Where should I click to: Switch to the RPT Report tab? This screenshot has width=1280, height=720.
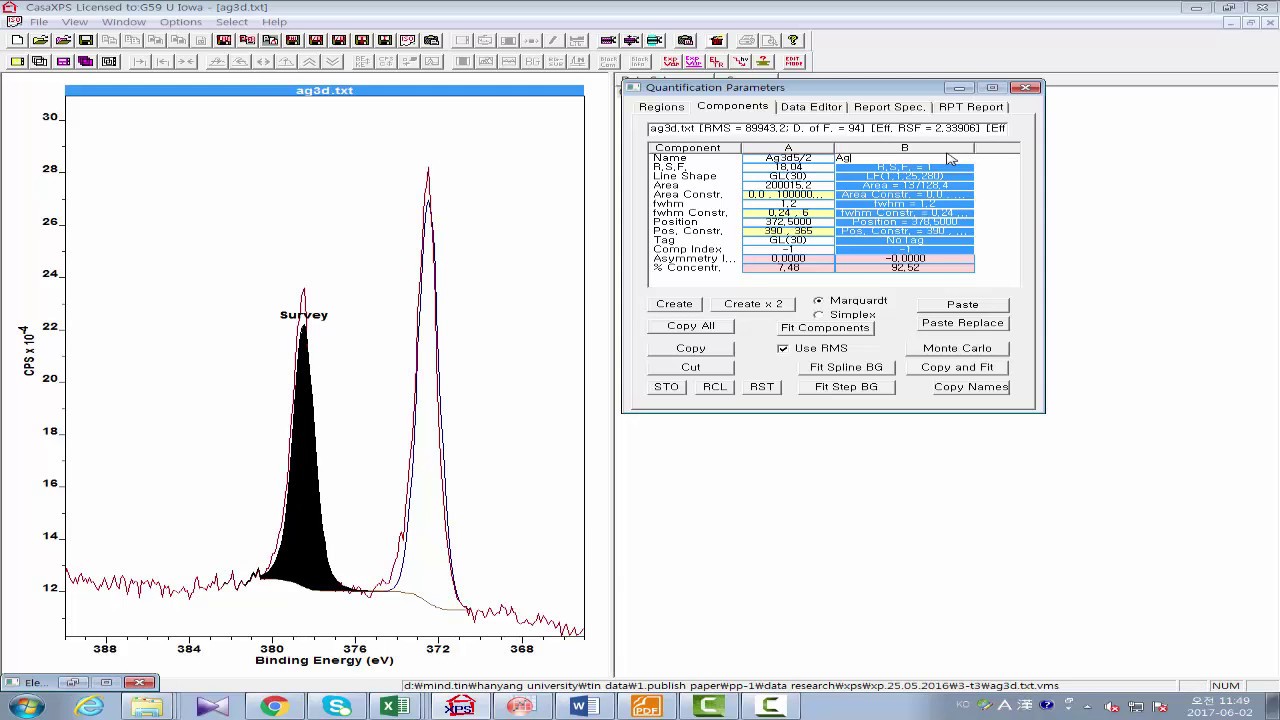click(971, 107)
